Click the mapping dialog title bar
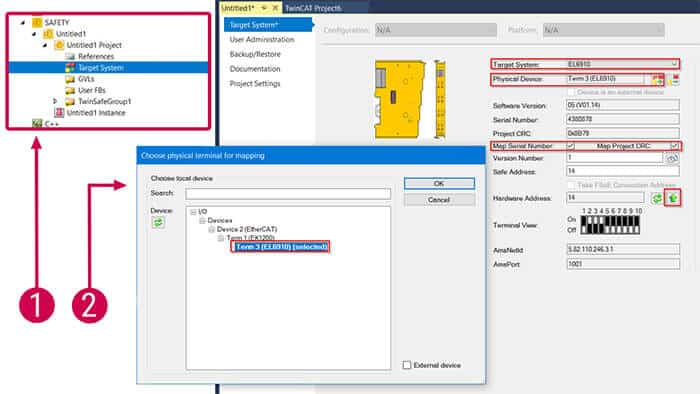The image size is (700, 394). coord(311,156)
